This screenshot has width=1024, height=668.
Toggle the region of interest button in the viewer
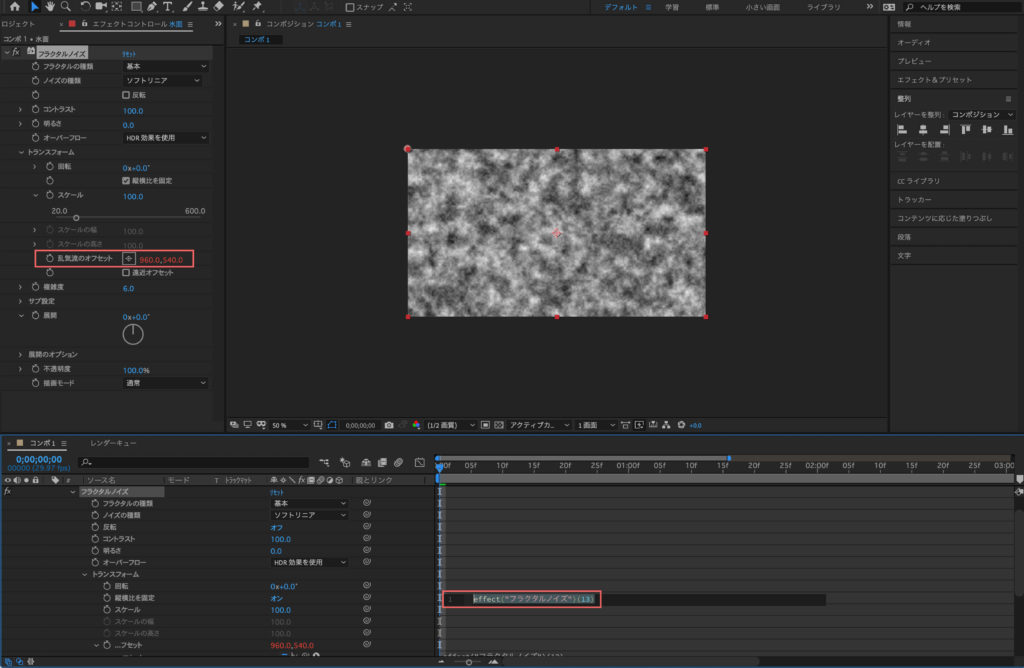pos(485,425)
